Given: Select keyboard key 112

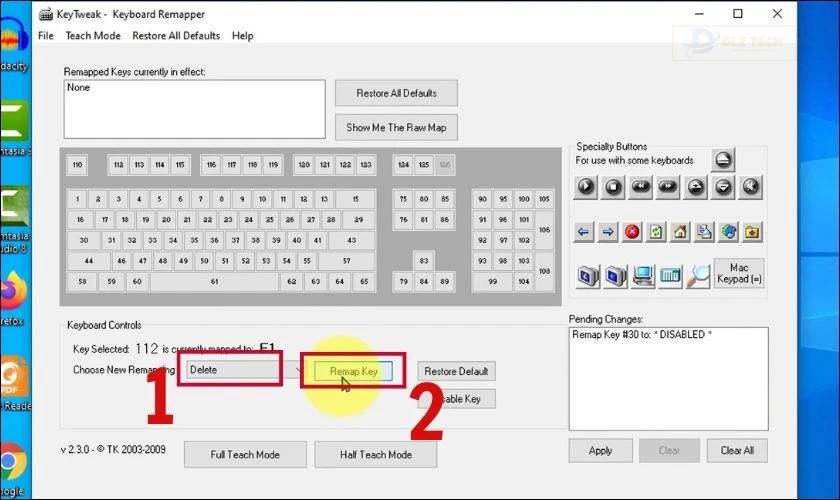Looking at the screenshot, I should 119,165.
